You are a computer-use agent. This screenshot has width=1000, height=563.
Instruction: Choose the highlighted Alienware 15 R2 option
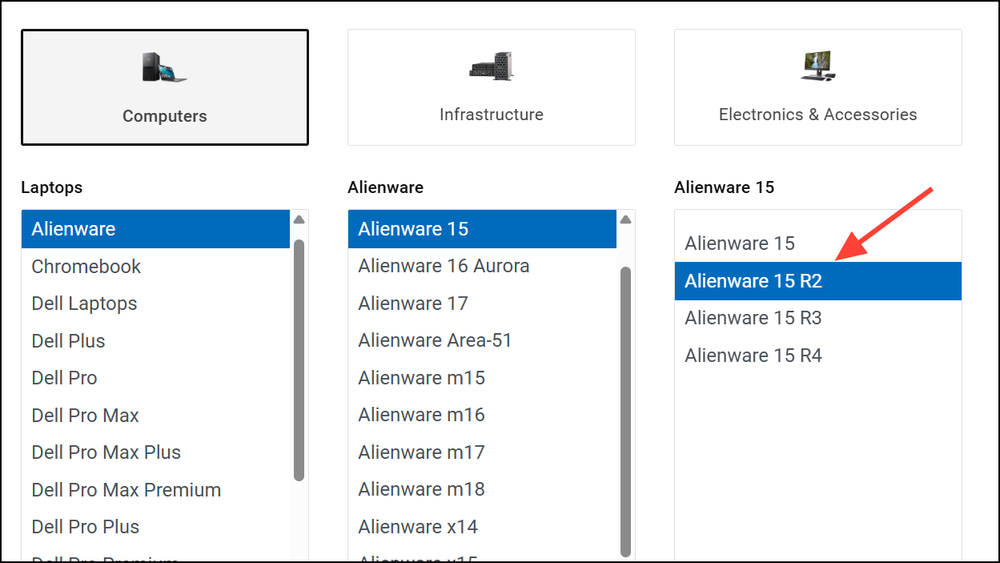pos(818,281)
